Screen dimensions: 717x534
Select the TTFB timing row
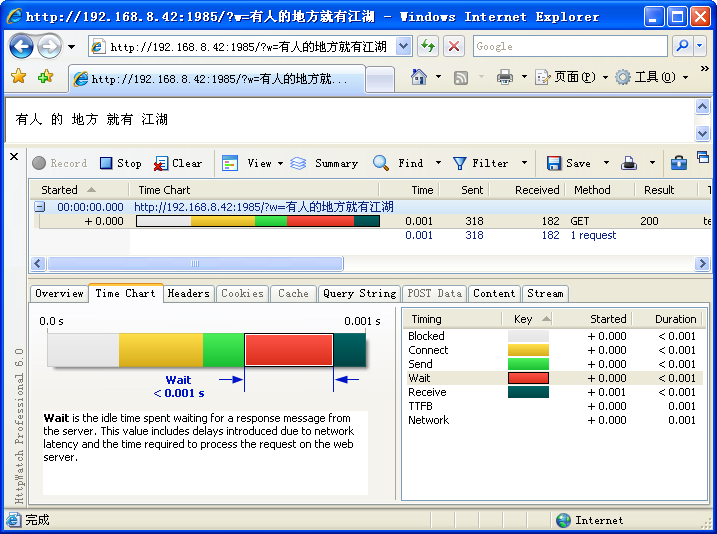(553, 406)
